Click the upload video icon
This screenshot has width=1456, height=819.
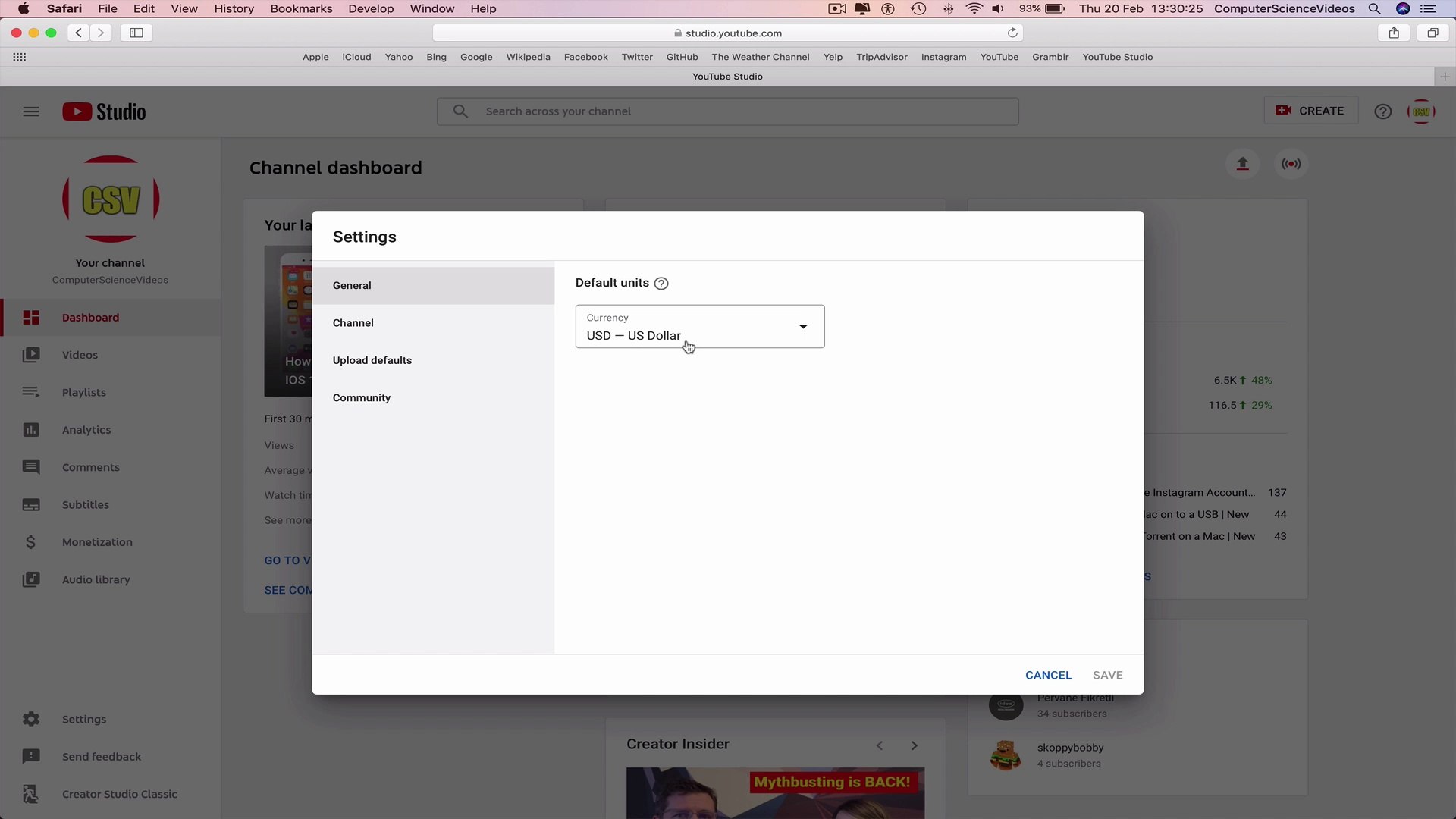point(1243,164)
